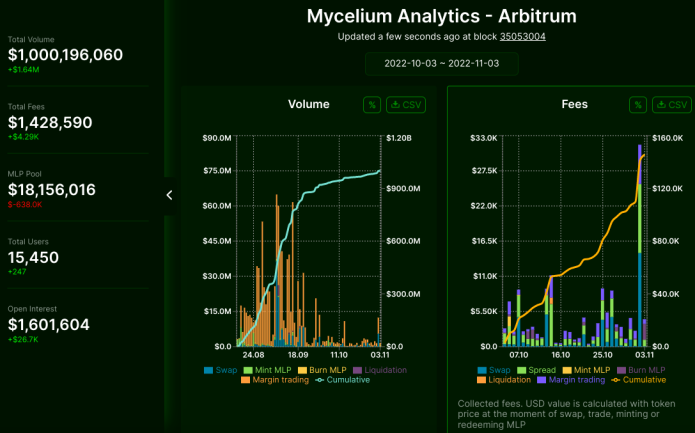Toggle Cumulative line in Fees legend

coord(638,380)
